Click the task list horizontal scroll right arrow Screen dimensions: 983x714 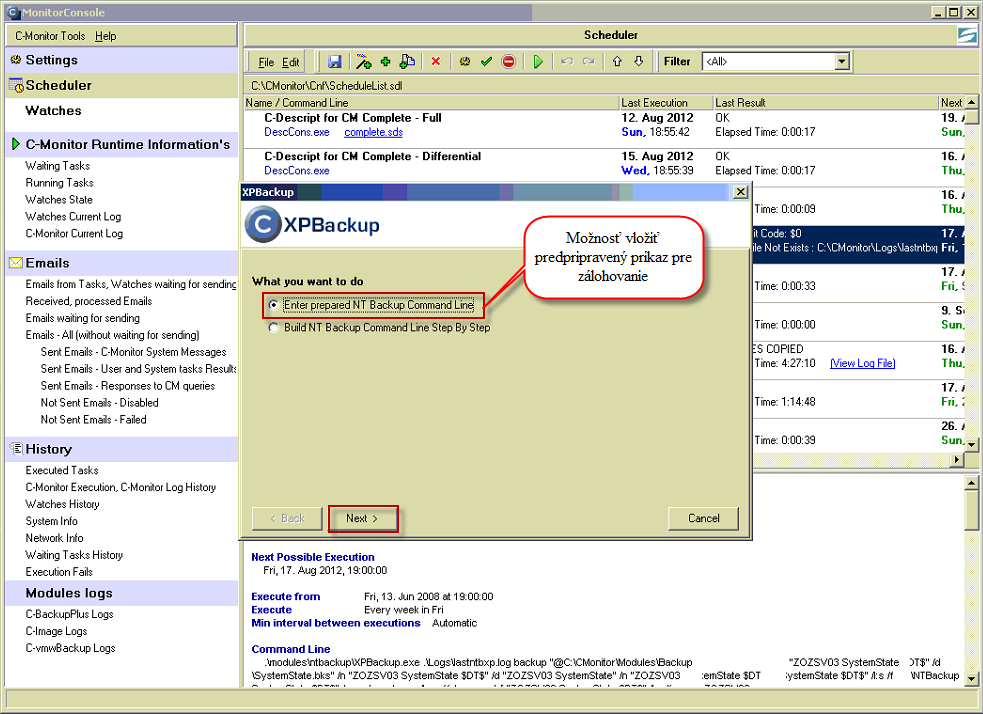957,459
